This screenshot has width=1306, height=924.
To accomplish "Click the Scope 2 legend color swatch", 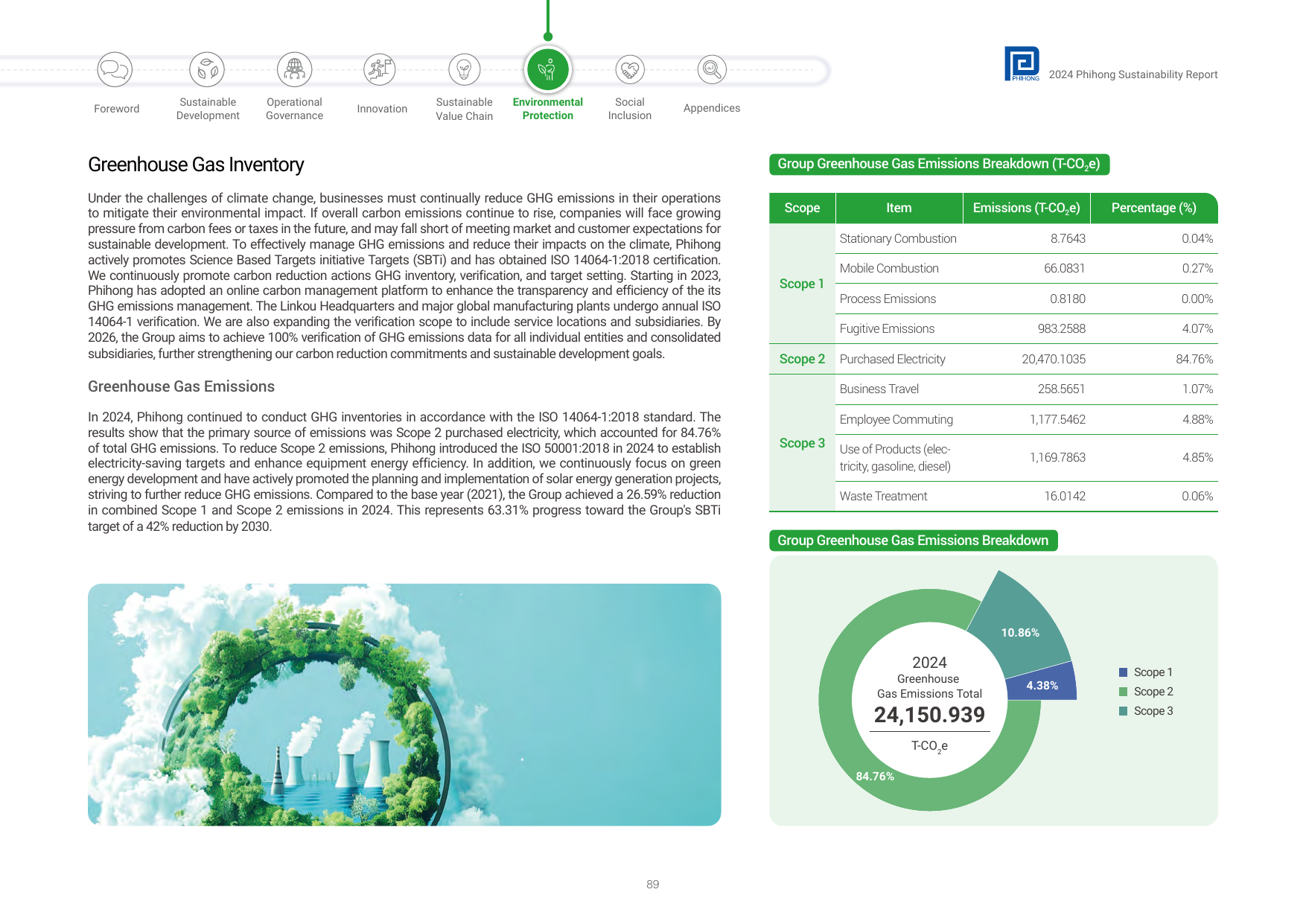I will pyautogui.click(x=1124, y=692).
